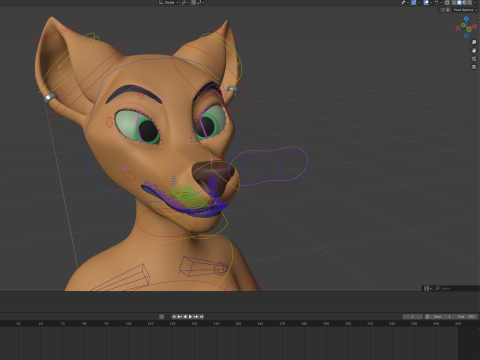The image size is (480, 360).
Task: Switch to rendered viewport shading
Action: coord(470,2)
